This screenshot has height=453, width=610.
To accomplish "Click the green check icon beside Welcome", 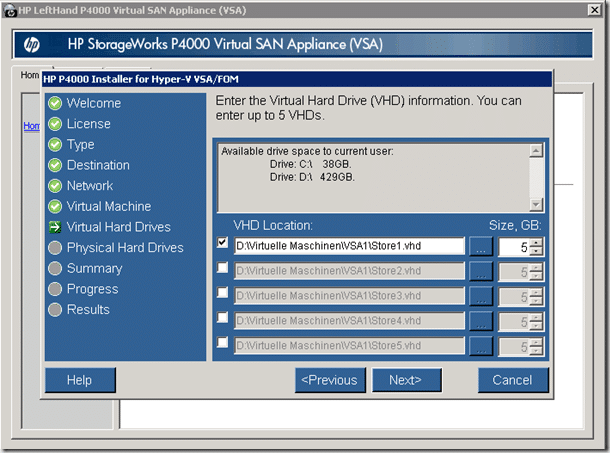I will click(x=55, y=103).
